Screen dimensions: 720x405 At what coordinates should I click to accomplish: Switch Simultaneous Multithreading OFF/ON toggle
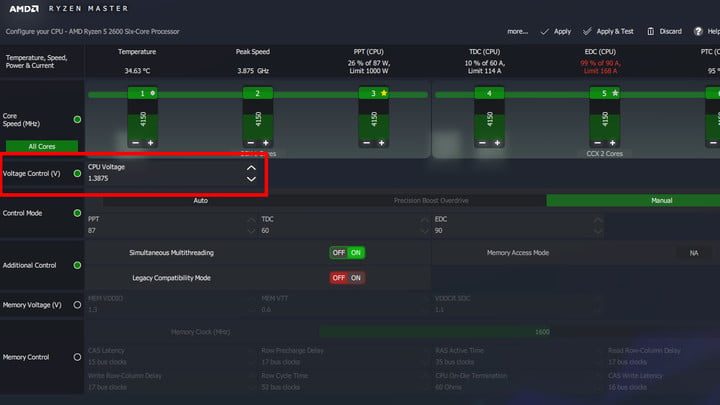(347, 253)
